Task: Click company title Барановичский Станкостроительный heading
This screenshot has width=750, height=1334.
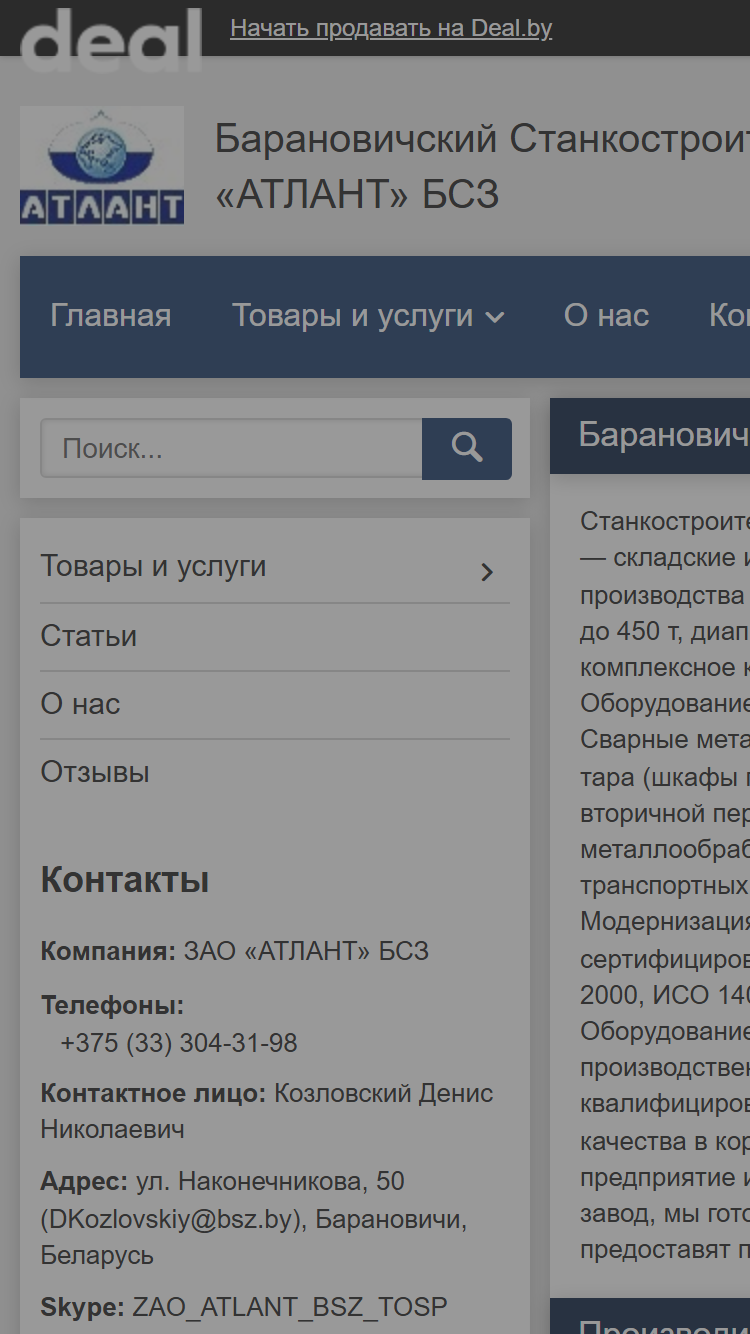Action: click(x=482, y=166)
